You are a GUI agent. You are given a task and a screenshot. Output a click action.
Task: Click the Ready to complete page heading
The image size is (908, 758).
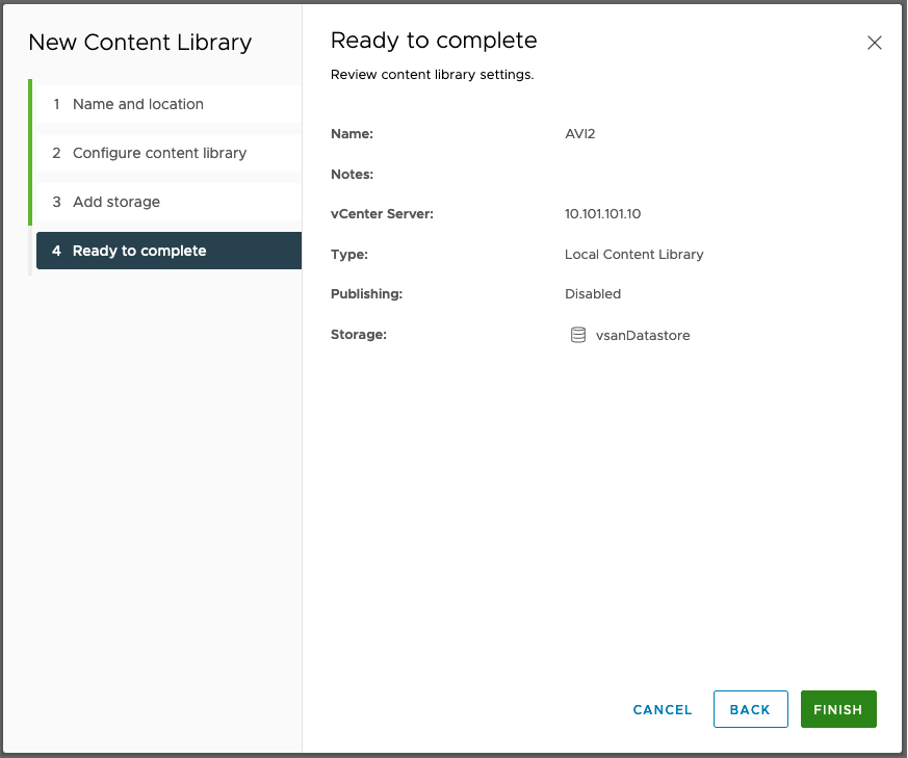point(433,40)
